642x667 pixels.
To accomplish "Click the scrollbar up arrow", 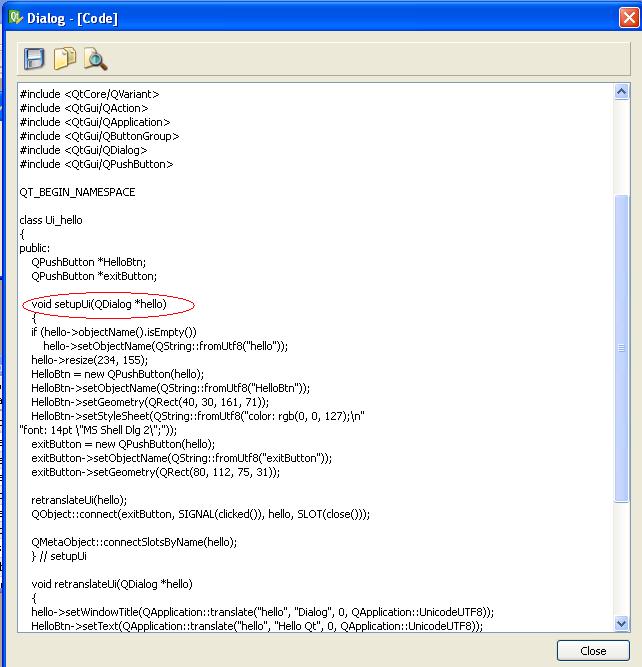I will point(622,91).
